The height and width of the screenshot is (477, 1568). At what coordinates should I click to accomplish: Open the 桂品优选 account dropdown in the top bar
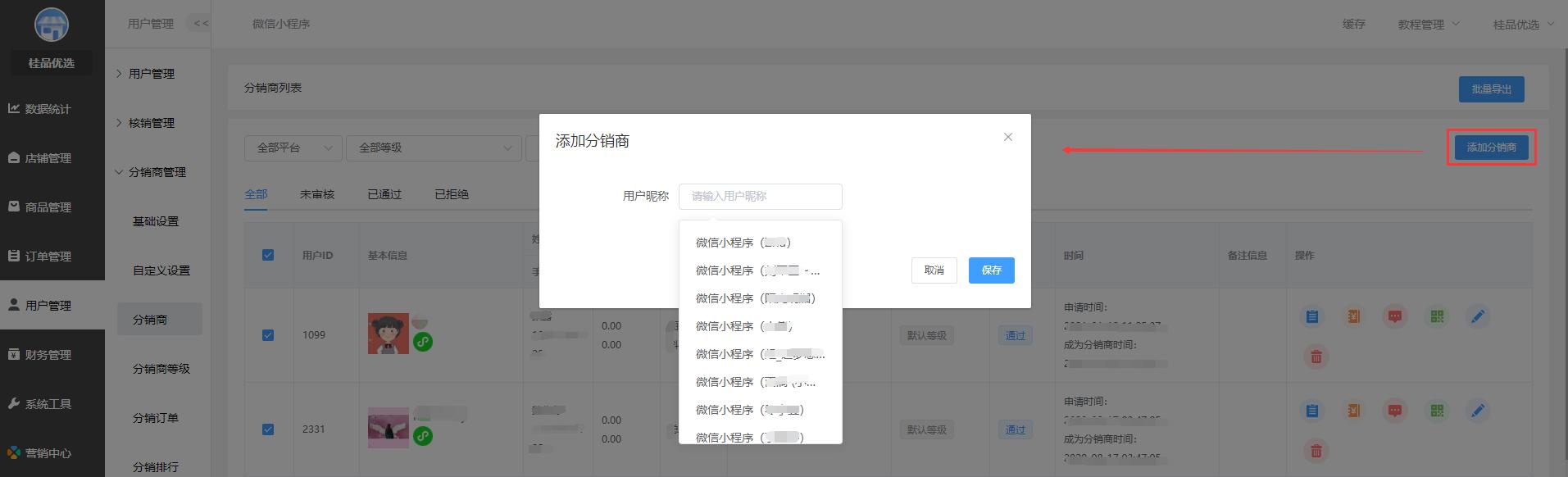click(1523, 24)
